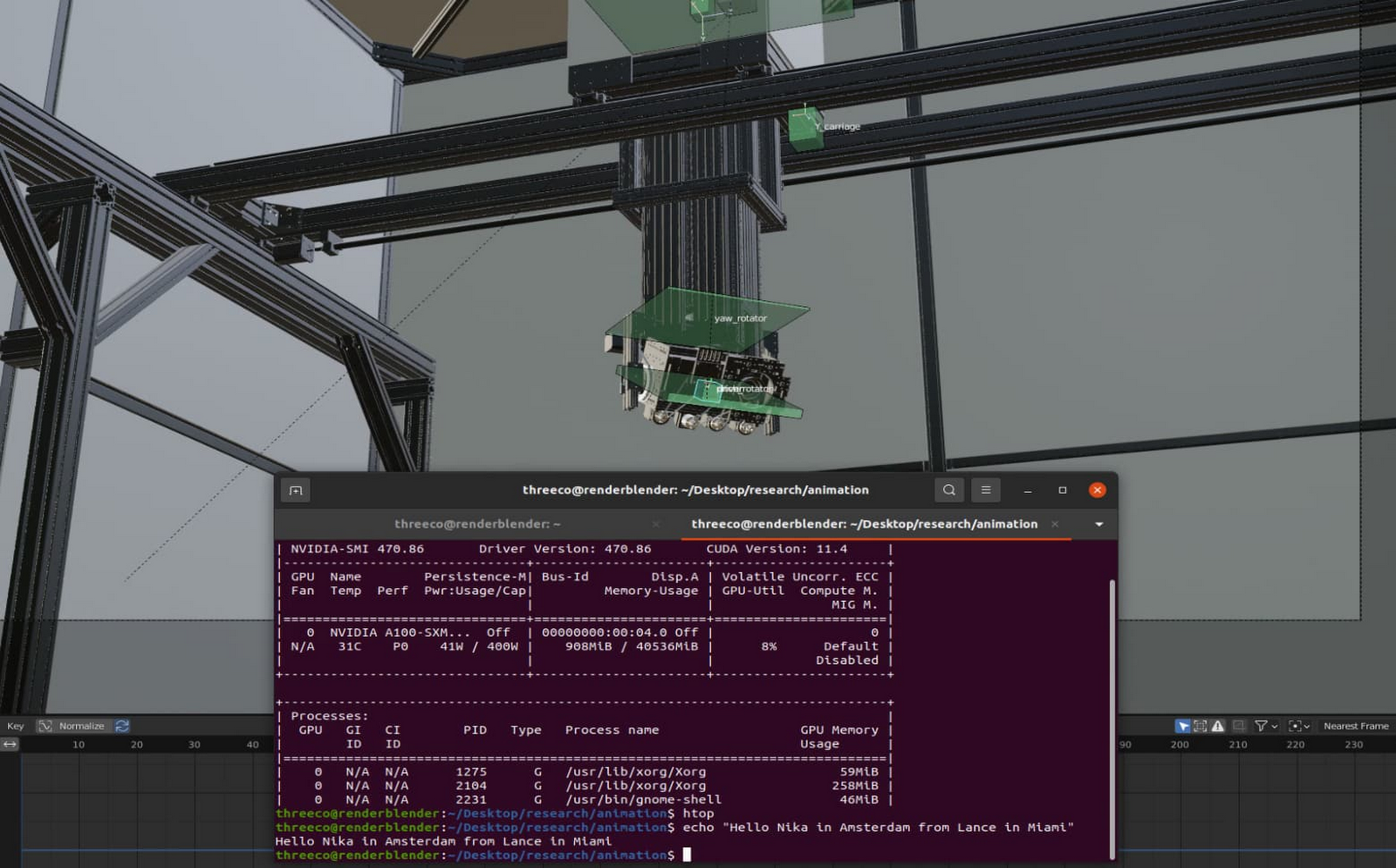Open the terminal hamburger menu

pos(986,490)
